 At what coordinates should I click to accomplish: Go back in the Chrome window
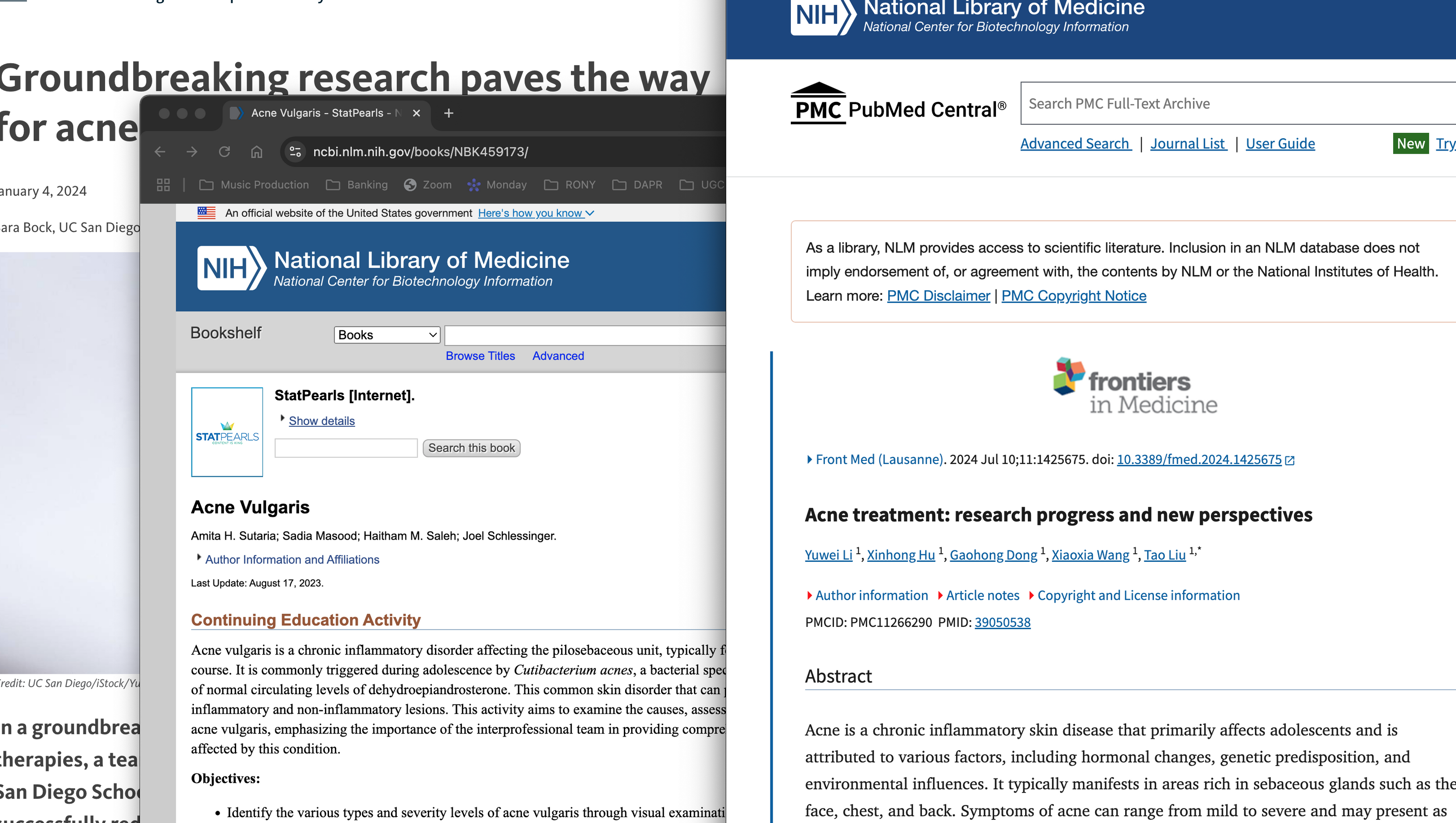[160, 151]
